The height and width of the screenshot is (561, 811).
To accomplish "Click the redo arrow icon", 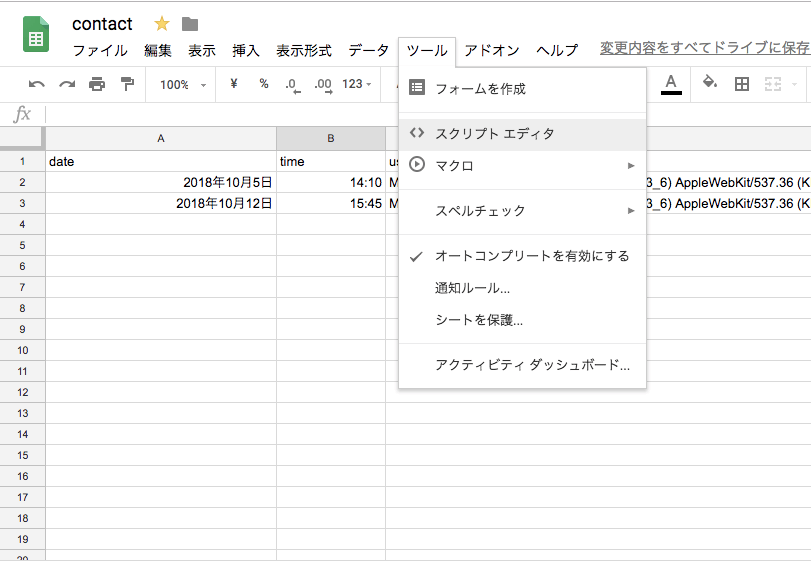I will point(67,84).
